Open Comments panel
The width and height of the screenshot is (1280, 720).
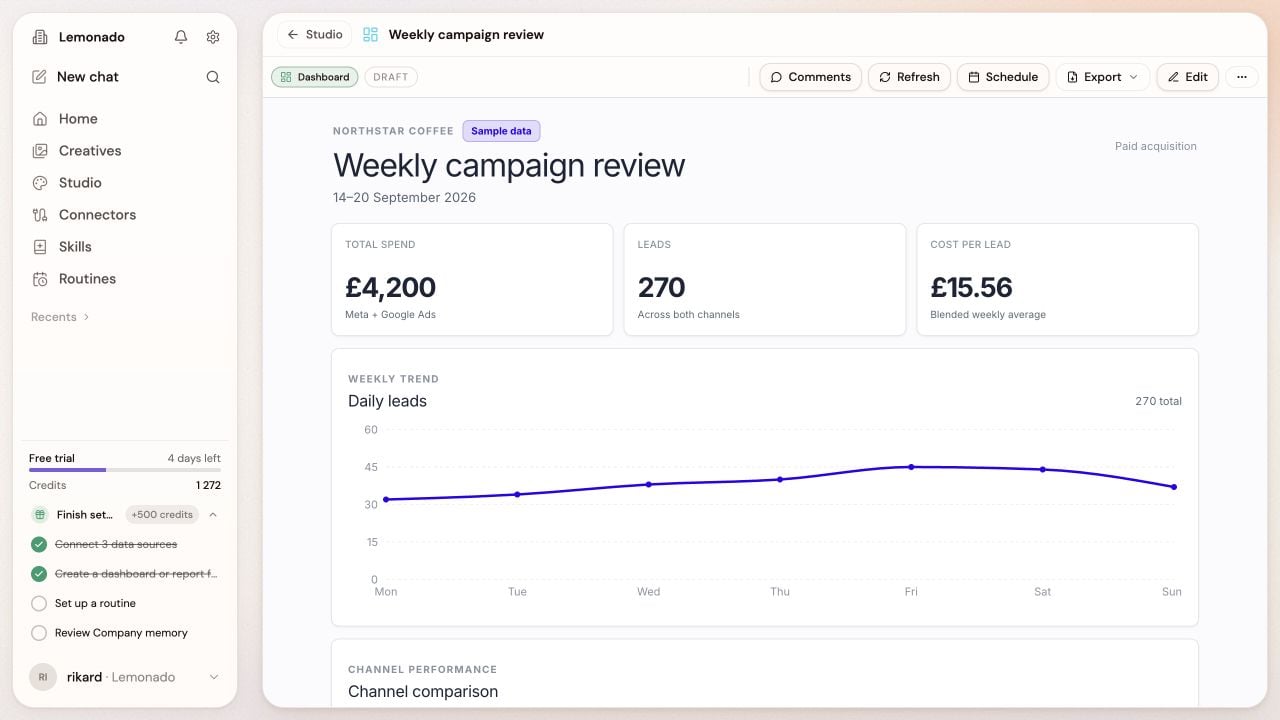point(811,77)
